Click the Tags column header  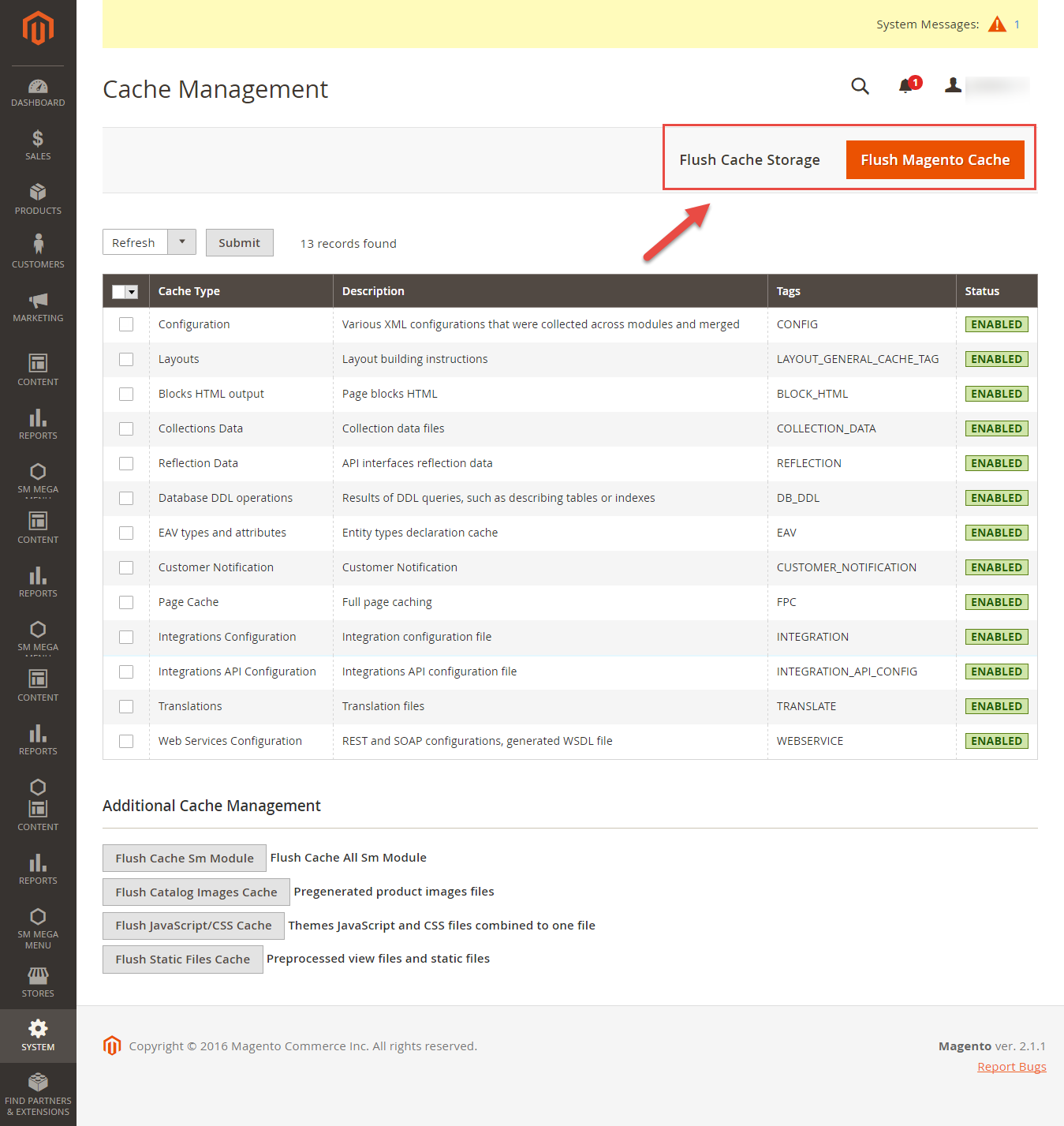862,291
